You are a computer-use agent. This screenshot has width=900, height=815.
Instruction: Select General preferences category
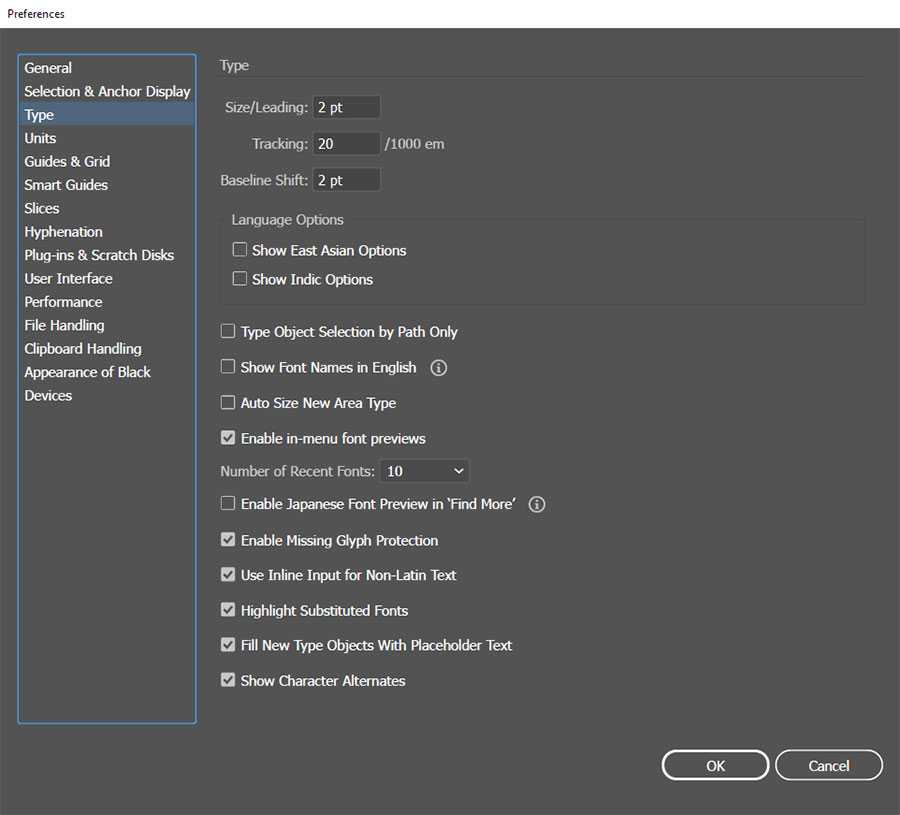48,68
